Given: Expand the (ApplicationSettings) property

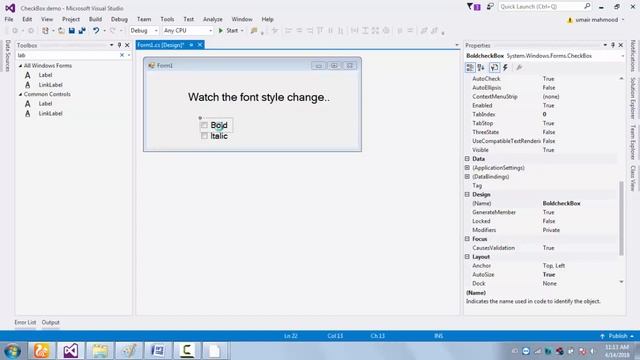Looking at the screenshot, I should tap(467, 168).
